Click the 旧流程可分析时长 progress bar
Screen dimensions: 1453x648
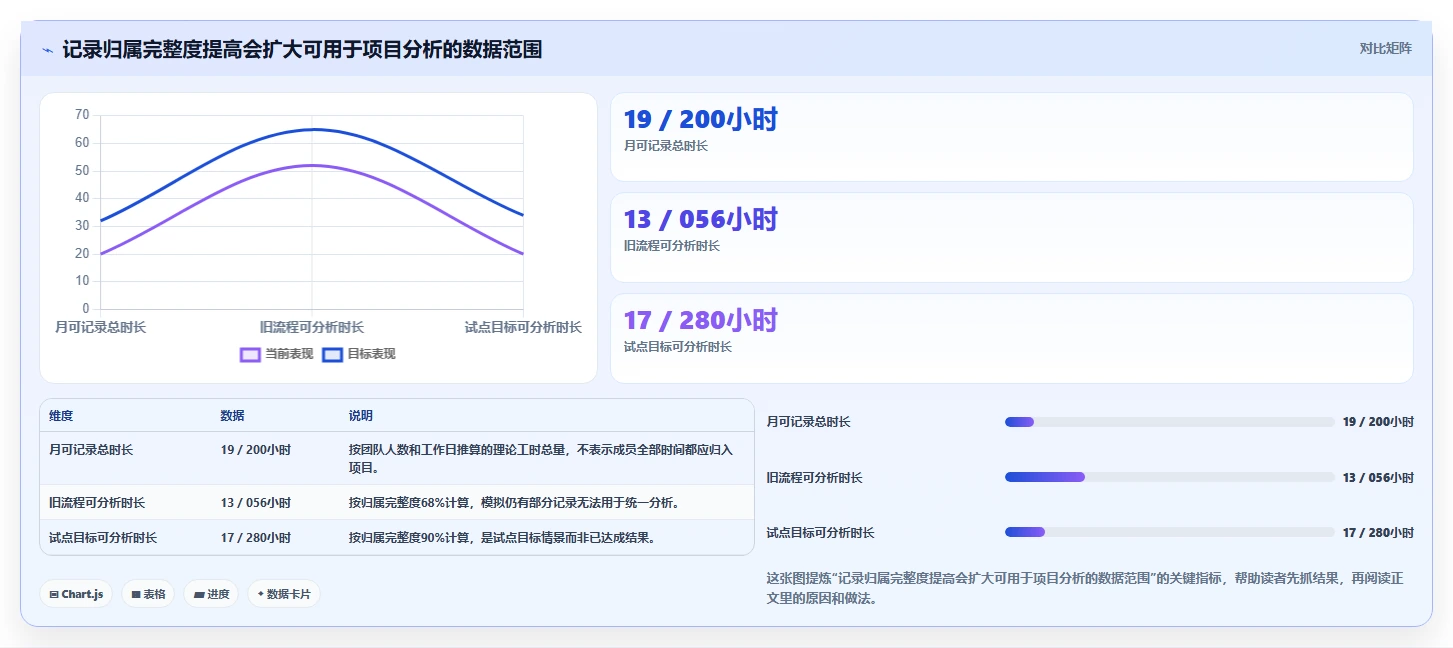pyautogui.click(x=1169, y=477)
